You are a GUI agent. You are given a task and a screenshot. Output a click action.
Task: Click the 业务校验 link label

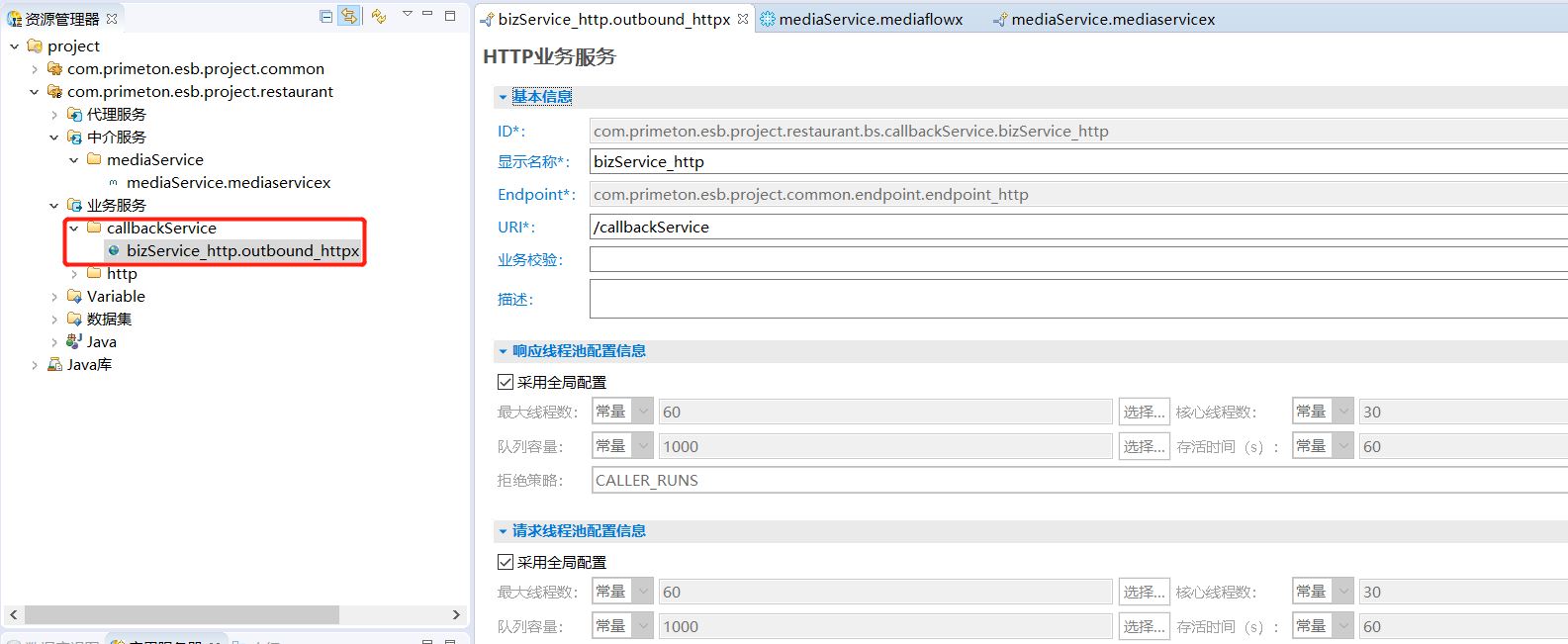pyautogui.click(x=529, y=260)
